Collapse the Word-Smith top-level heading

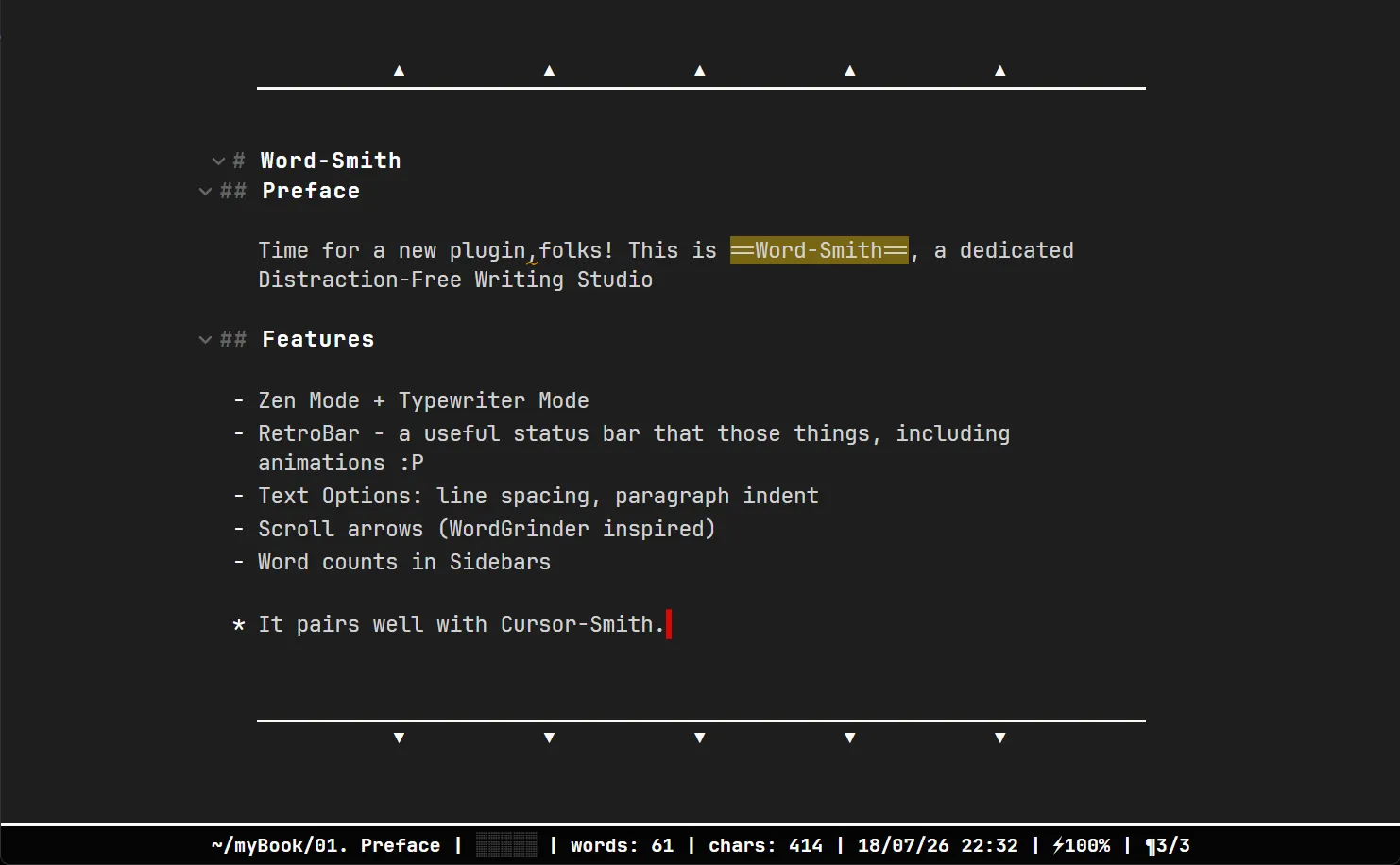point(218,161)
